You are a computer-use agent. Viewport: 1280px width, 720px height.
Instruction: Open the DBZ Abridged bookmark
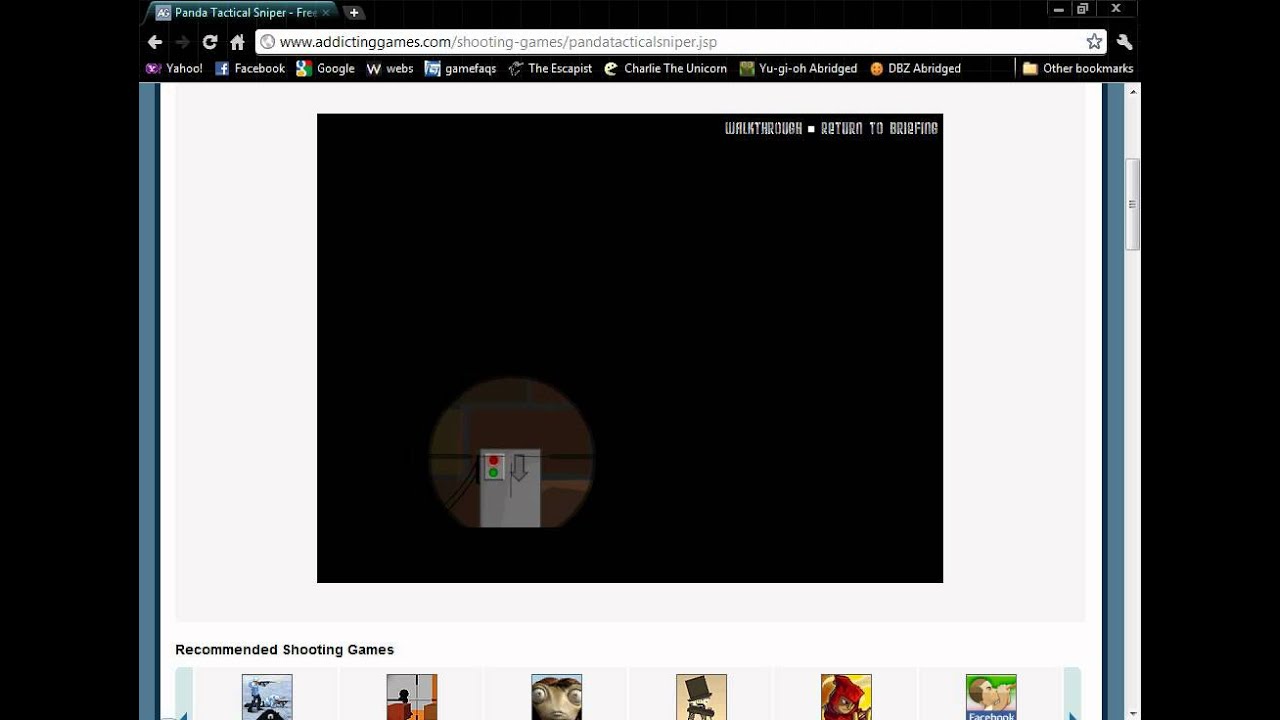coord(915,69)
